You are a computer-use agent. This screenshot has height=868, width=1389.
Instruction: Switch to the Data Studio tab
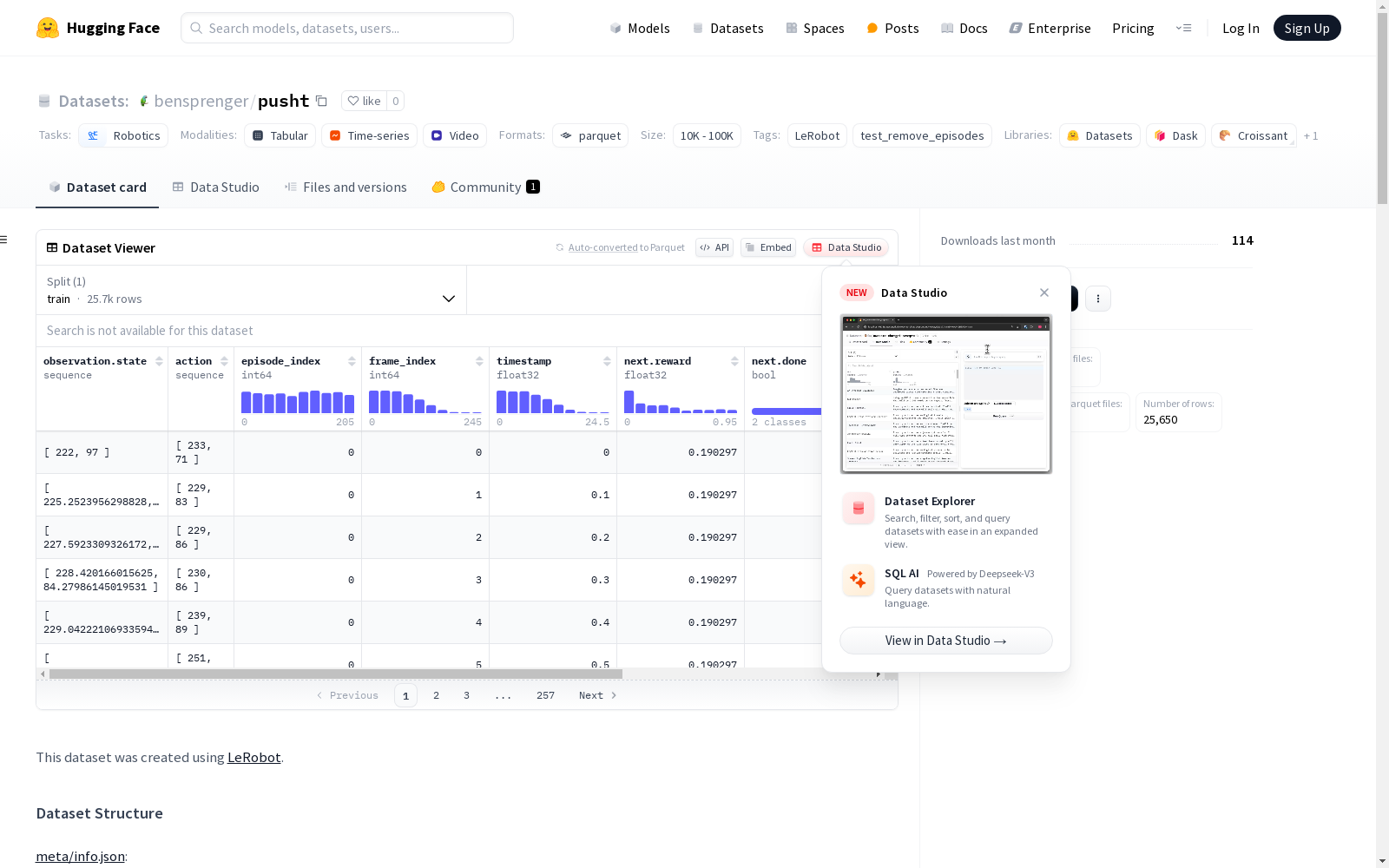215,187
